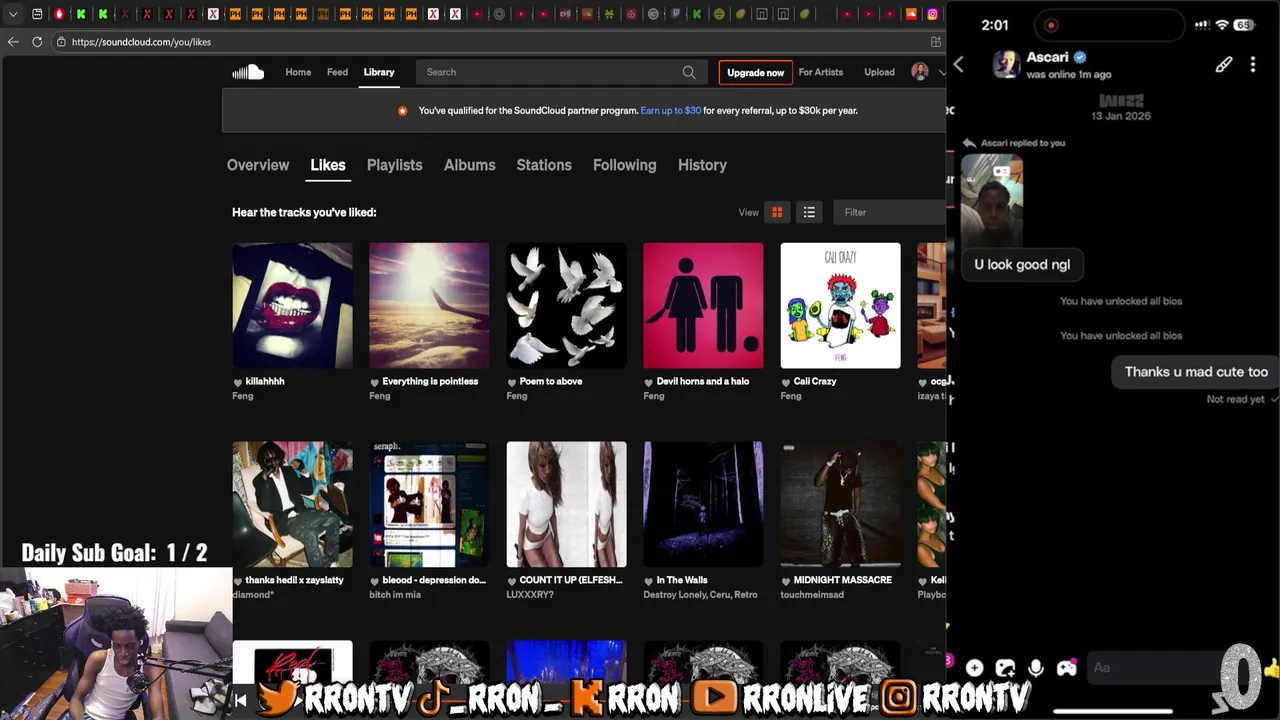Viewport: 1280px width, 720px height.
Task: Unlike MIDNIGHT MASSACRE with its heart
Action: tap(786, 581)
